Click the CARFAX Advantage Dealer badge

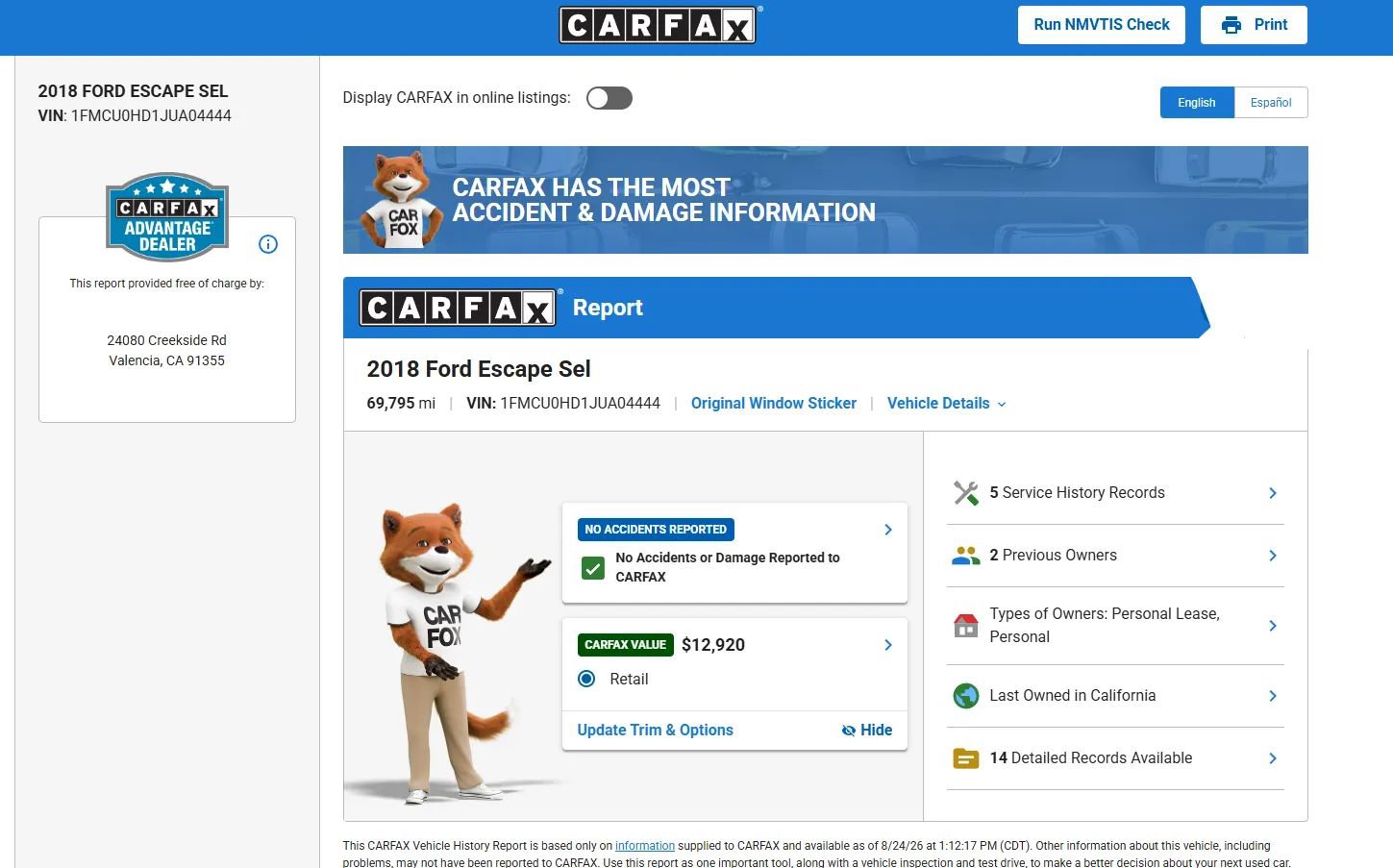pyautogui.click(x=167, y=217)
